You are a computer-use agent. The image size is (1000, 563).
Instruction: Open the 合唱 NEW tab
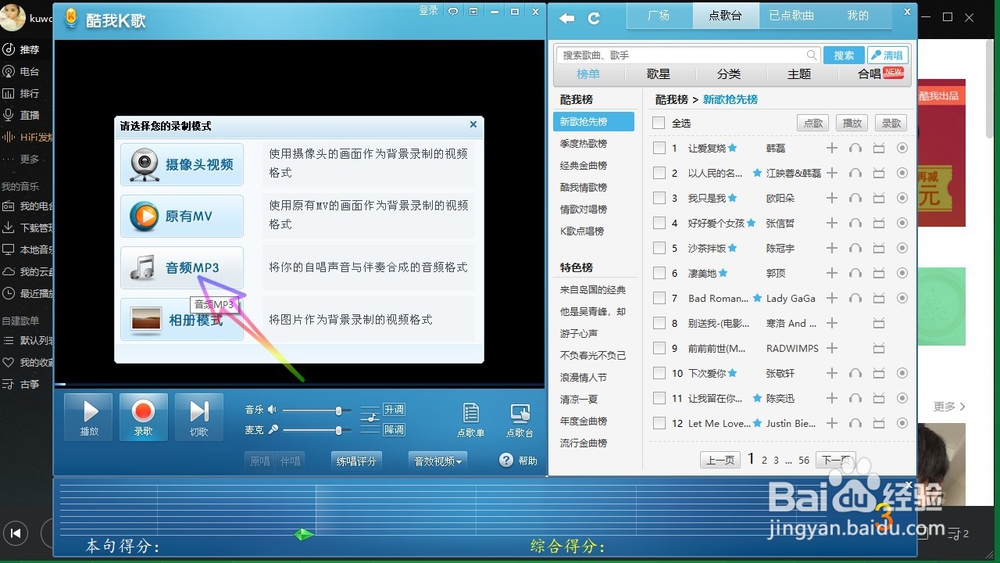tap(880, 74)
